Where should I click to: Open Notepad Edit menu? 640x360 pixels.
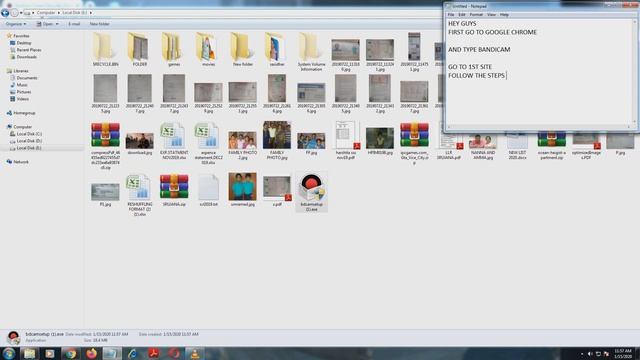pyautogui.click(x=462, y=15)
